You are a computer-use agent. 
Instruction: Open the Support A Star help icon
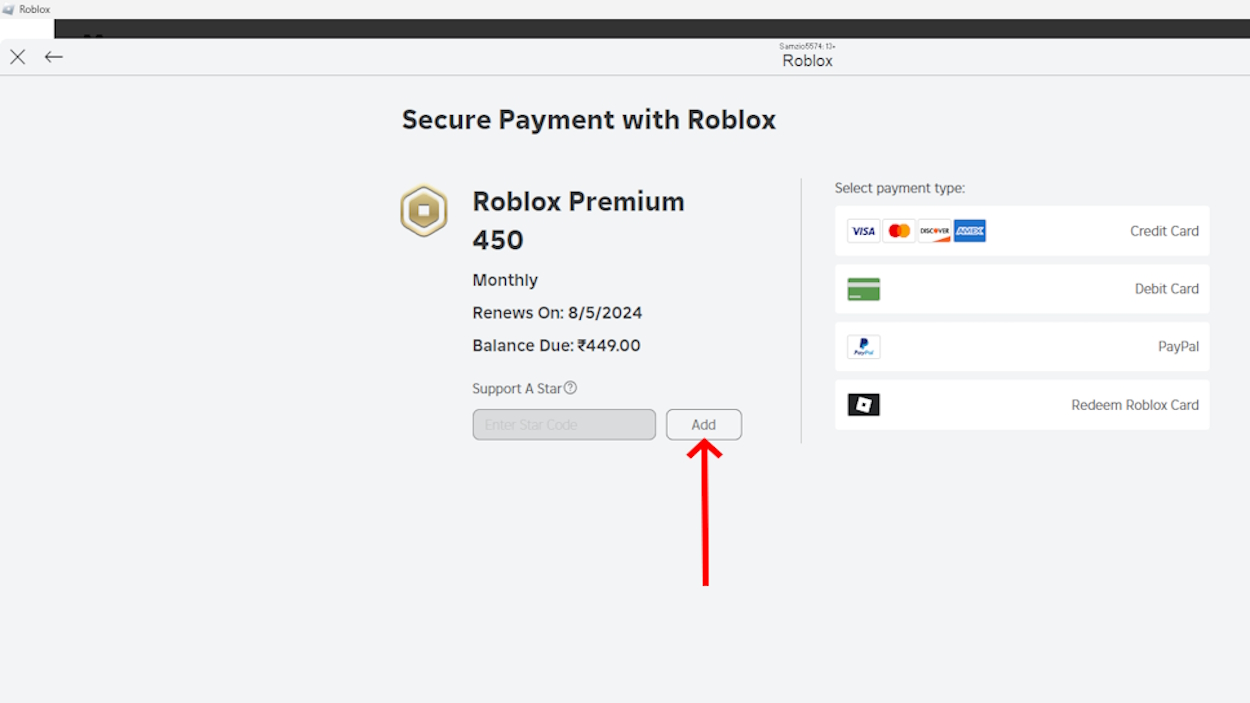570,388
